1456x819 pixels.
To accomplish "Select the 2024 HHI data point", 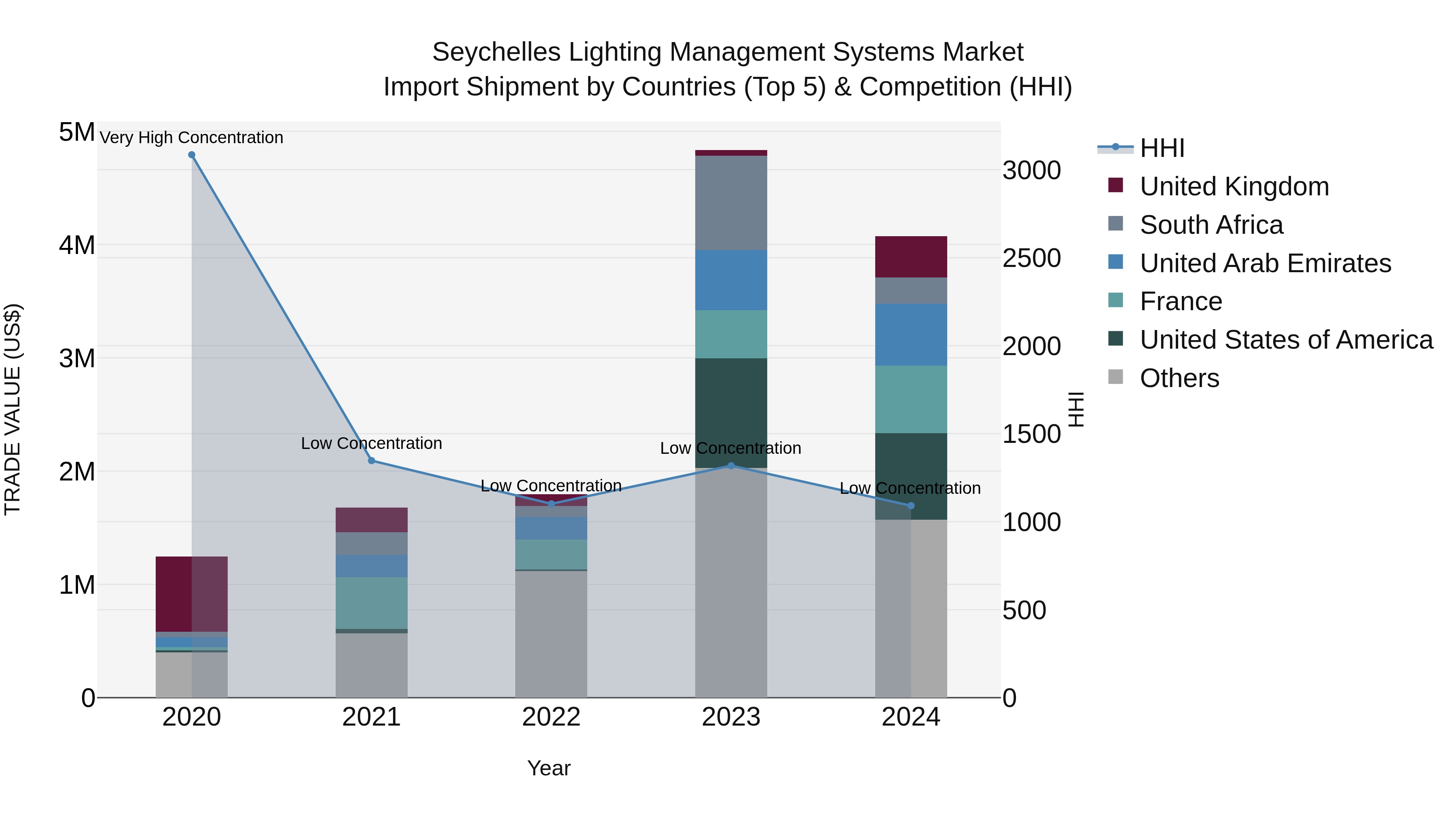I will coord(910,506).
